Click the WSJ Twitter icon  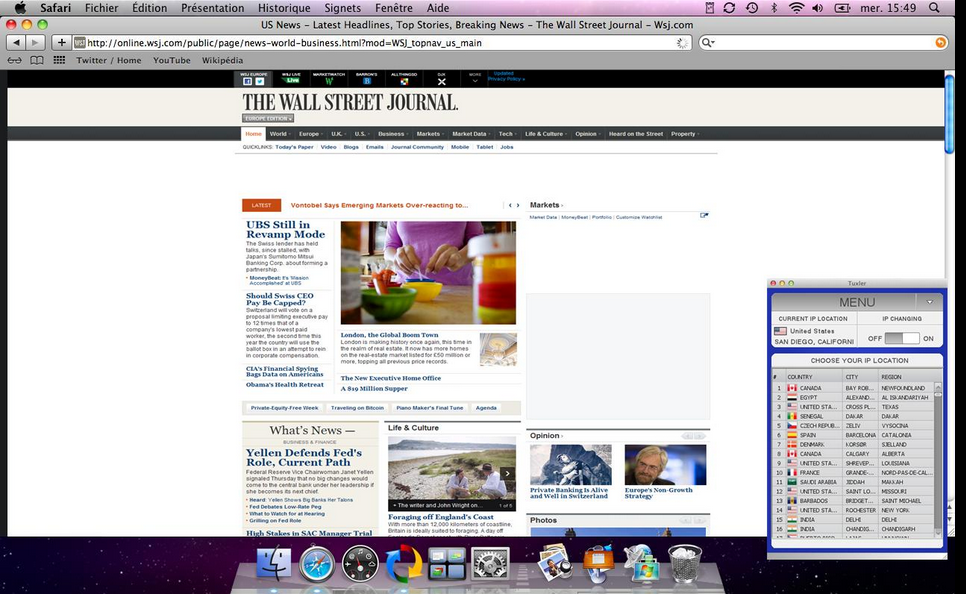(x=259, y=81)
